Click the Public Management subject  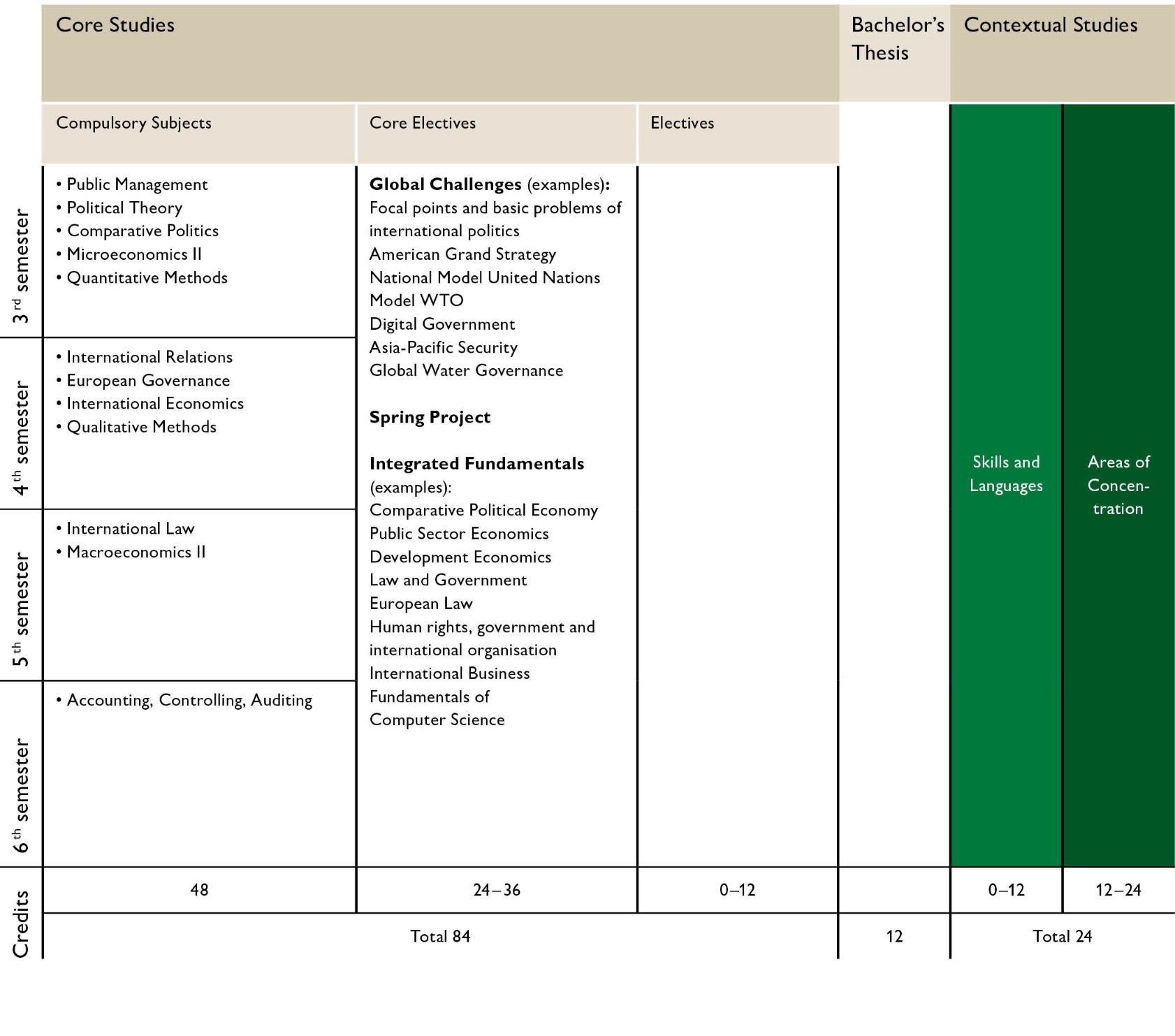pyautogui.click(x=137, y=184)
